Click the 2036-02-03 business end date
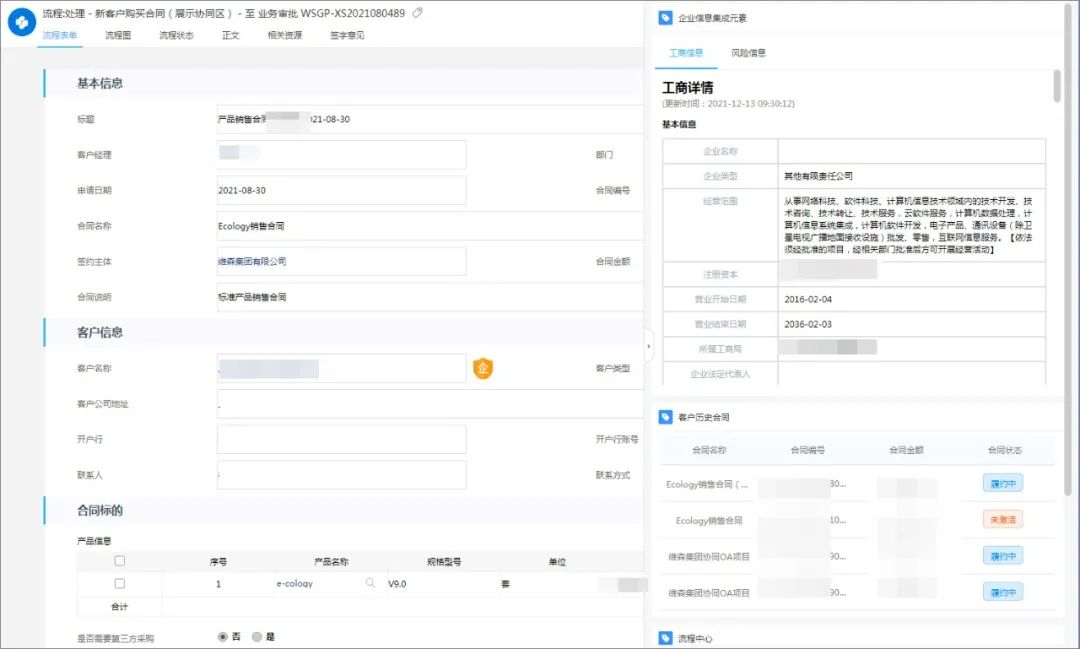This screenshot has width=1080, height=649. click(808, 324)
